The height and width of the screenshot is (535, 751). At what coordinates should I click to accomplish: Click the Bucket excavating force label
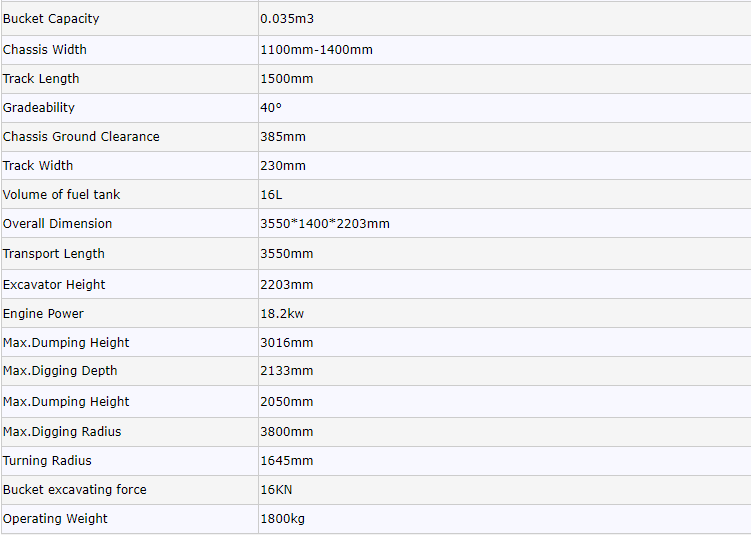75,490
